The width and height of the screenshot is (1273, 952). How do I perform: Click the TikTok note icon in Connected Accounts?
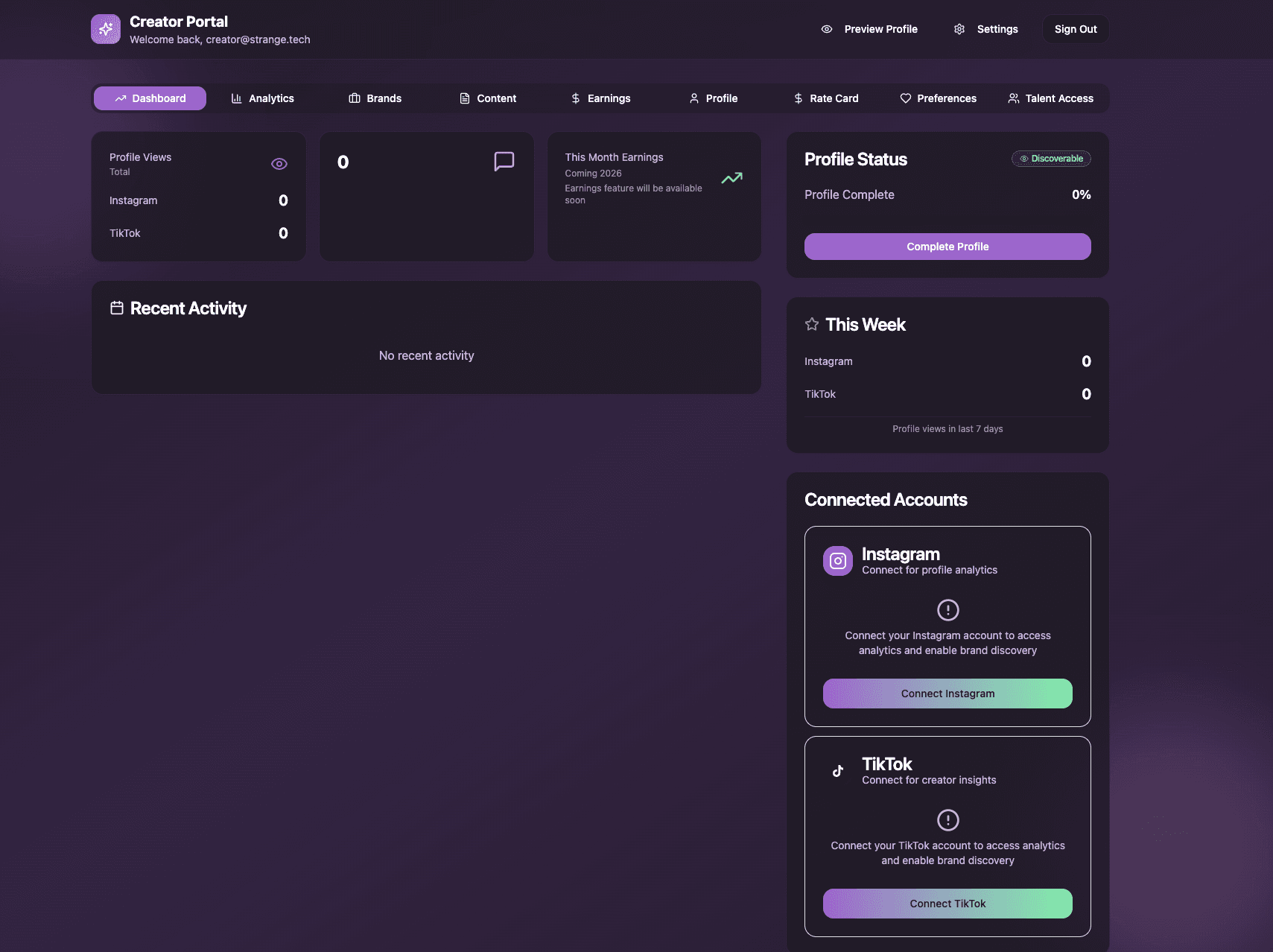[837, 770]
